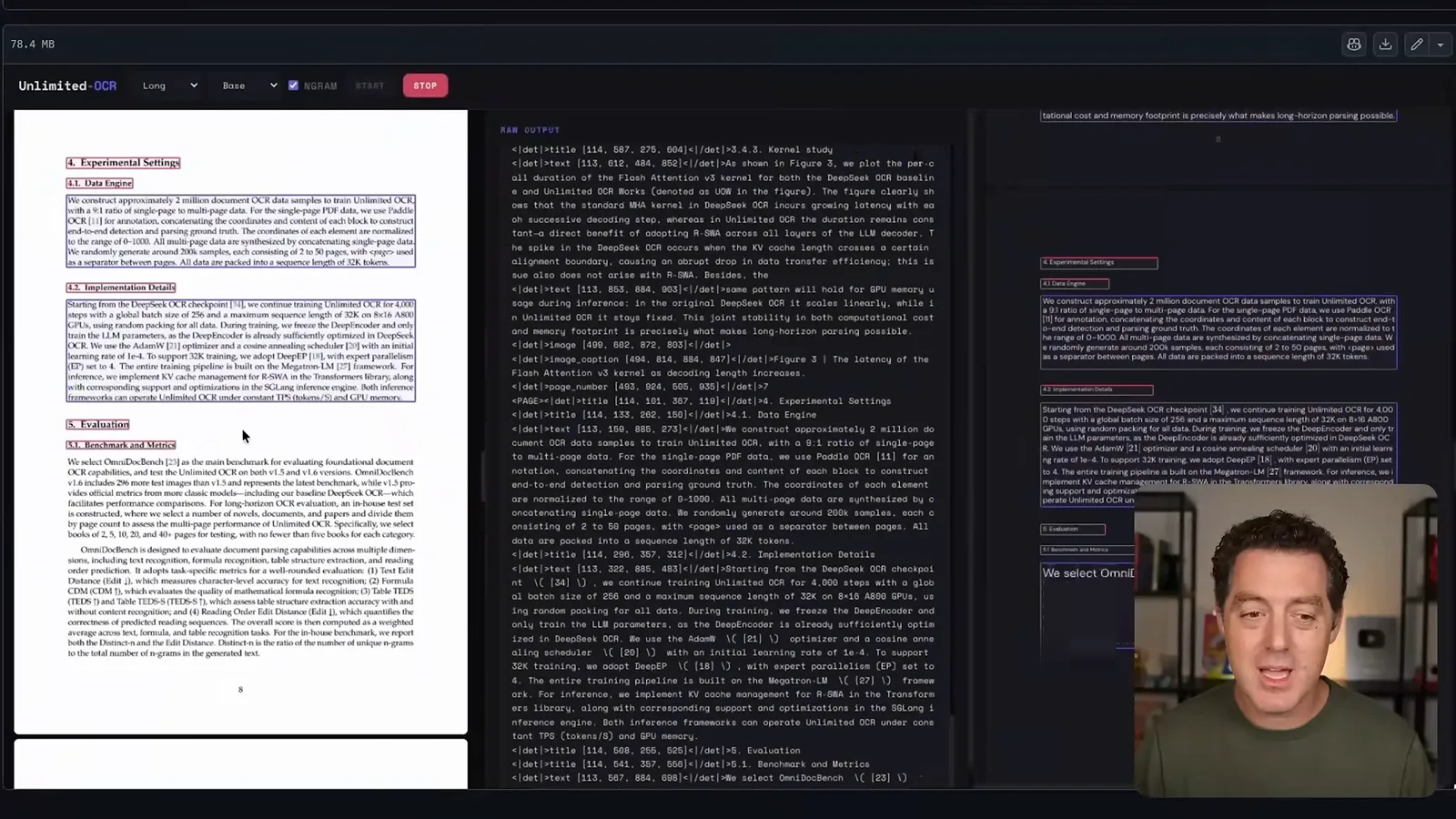Click the next page thumbnail below page 8
The height and width of the screenshot is (819, 1456).
[241, 763]
